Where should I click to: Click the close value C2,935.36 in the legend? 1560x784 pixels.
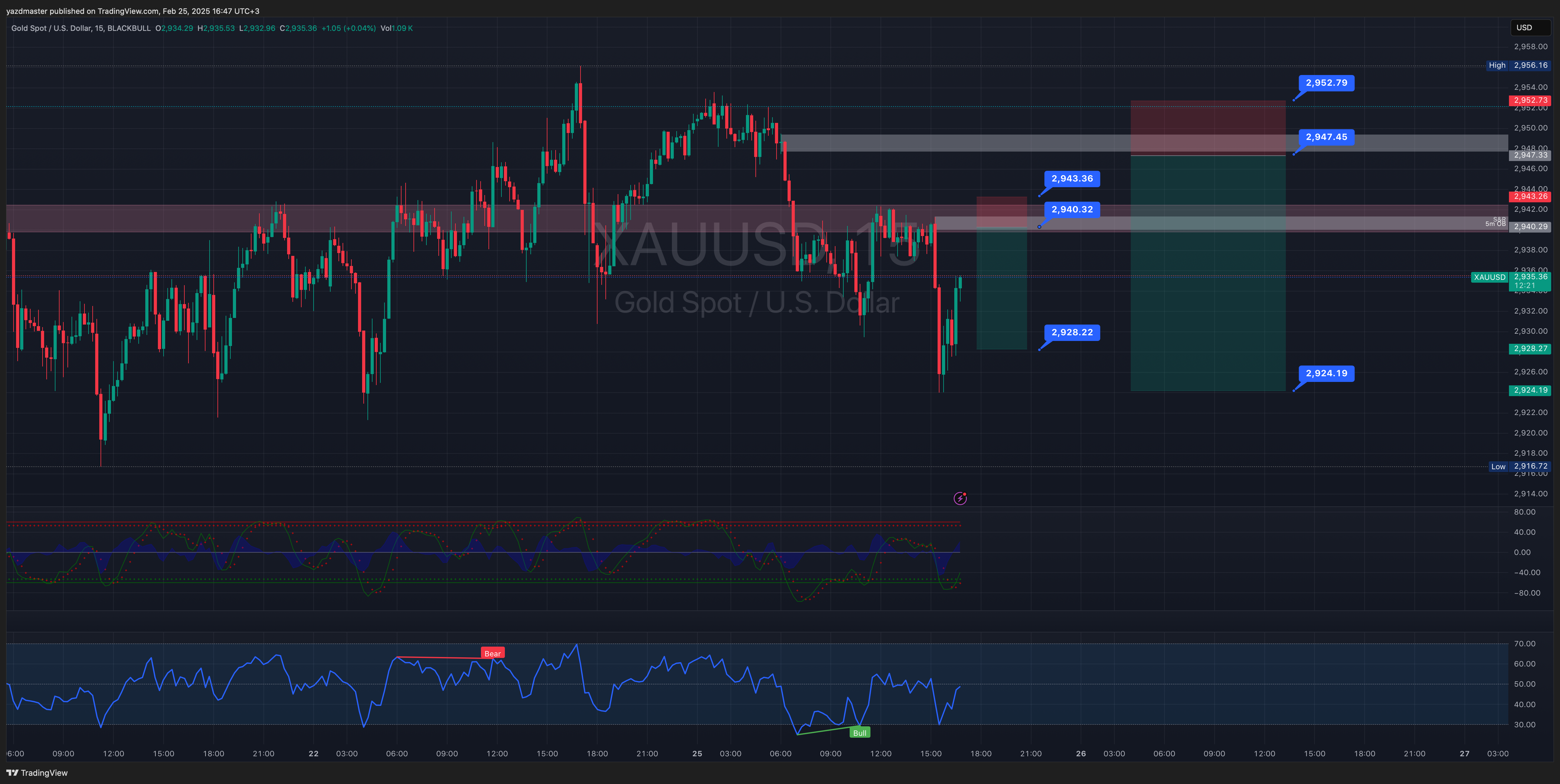pyautogui.click(x=298, y=28)
